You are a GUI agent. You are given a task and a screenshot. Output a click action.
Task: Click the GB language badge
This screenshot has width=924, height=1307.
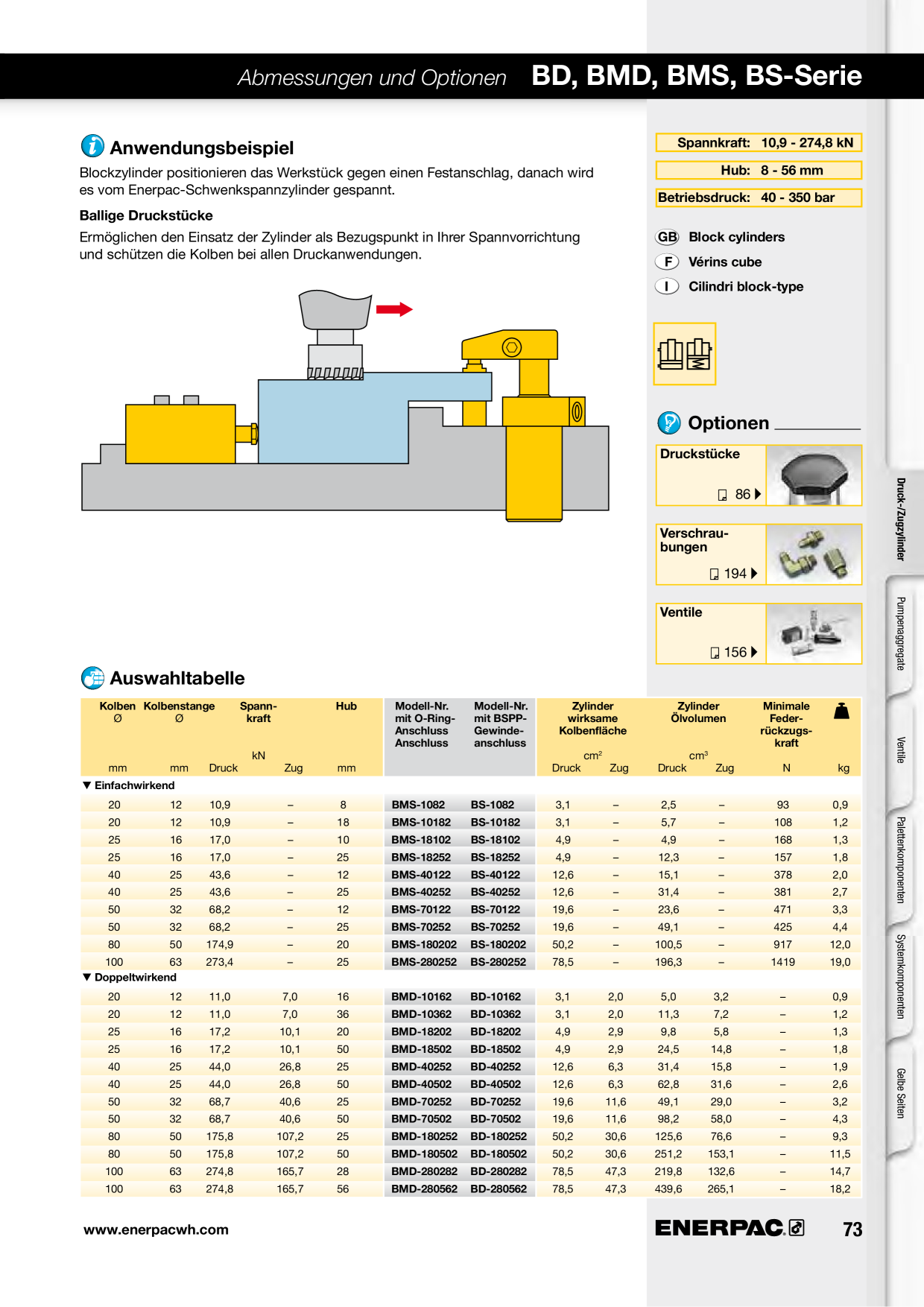pos(667,237)
